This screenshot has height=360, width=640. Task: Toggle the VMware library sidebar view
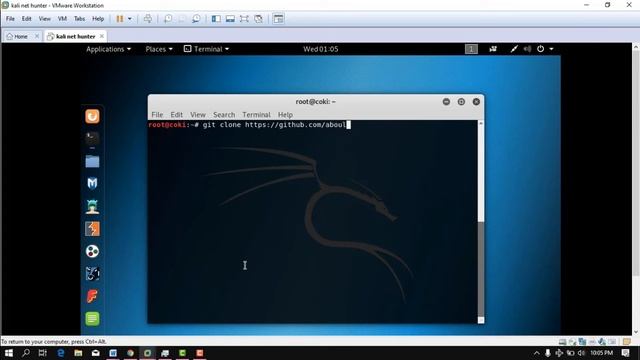click(216, 19)
